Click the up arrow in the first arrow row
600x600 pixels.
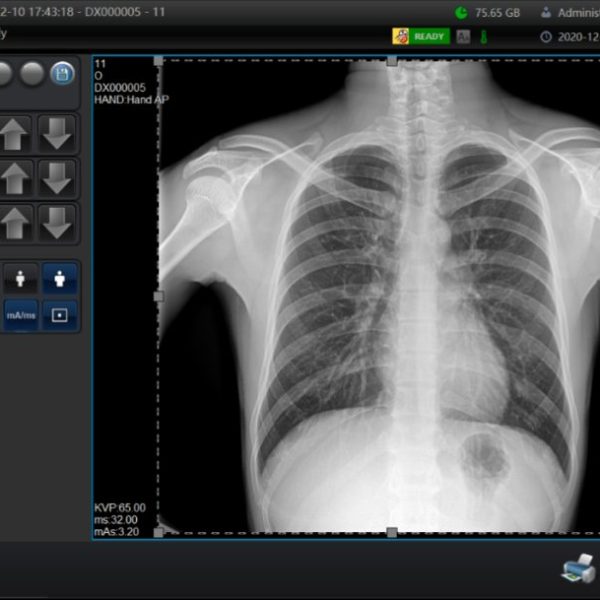[15, 133]
